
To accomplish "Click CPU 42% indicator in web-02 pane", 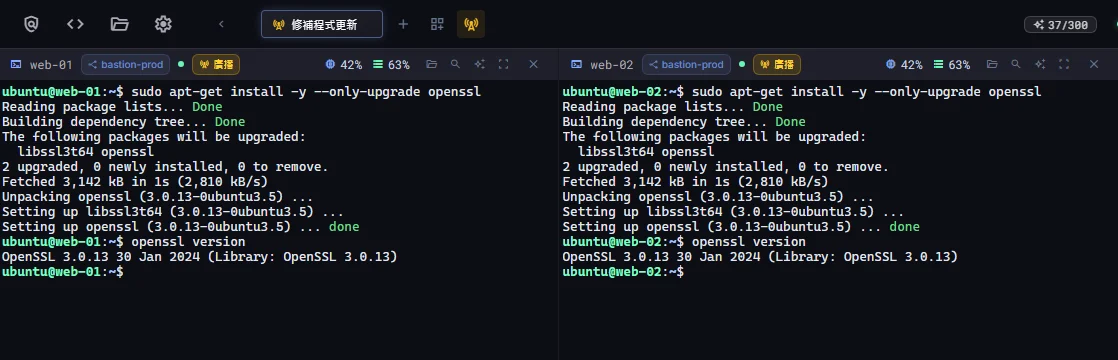I will pyautogui.click(x=904, y=65).
